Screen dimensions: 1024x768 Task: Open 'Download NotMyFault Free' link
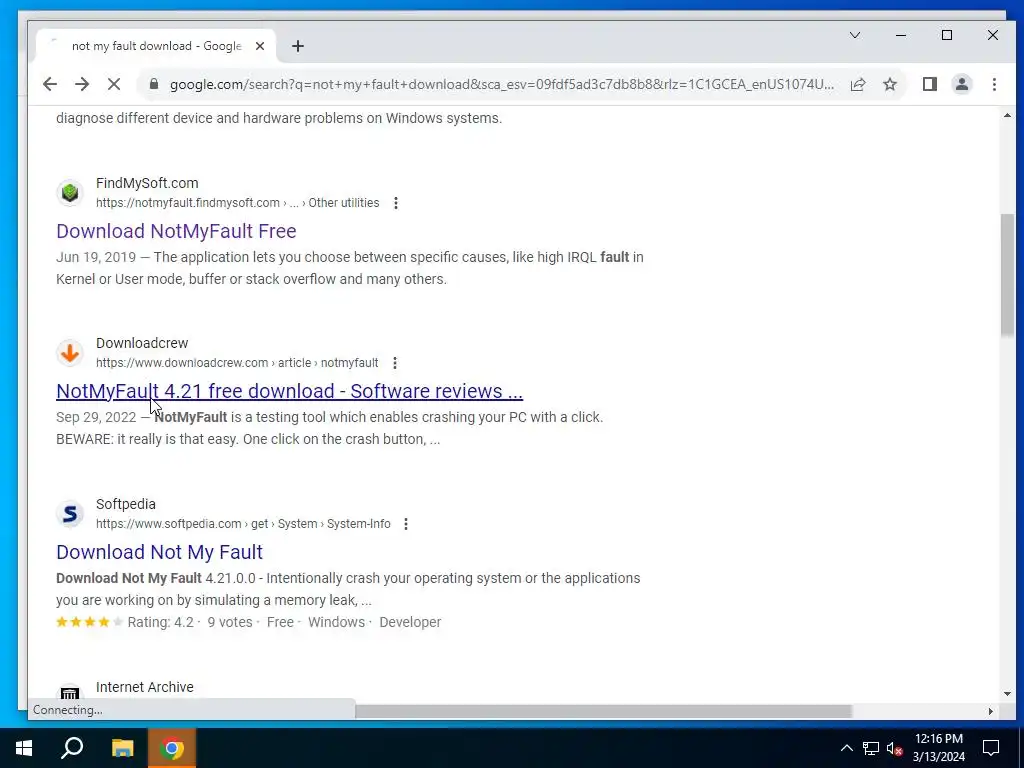click(176, 231)
